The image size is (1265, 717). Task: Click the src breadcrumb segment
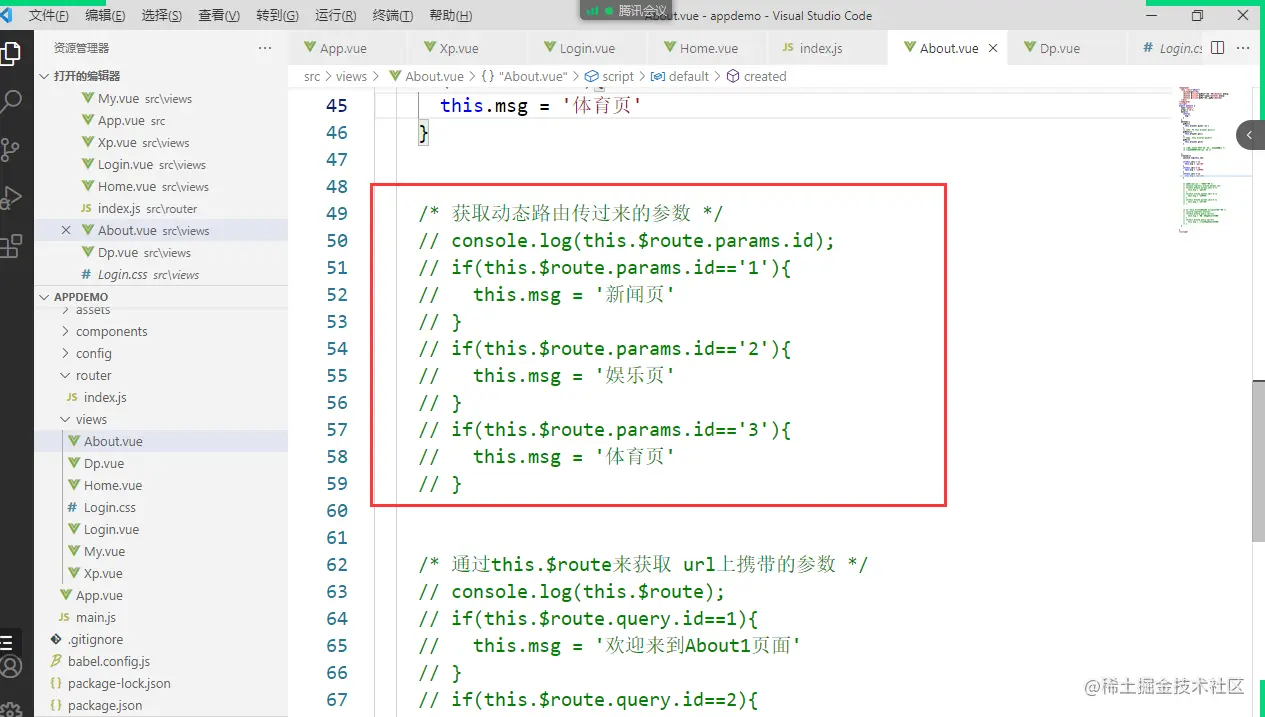(312, 76)
